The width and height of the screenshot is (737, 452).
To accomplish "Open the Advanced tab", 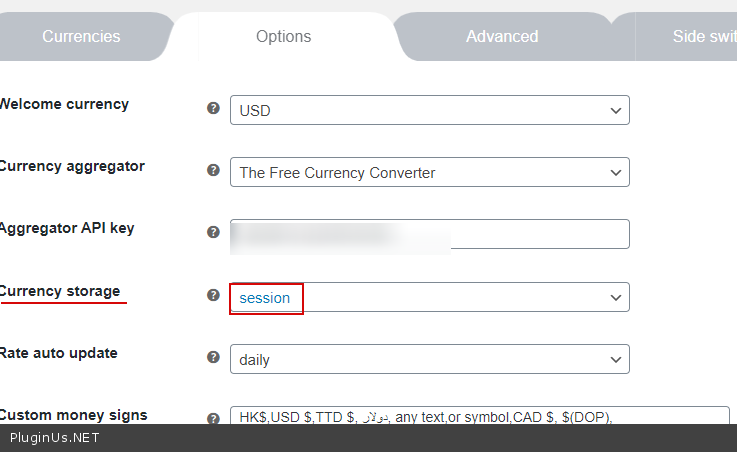I will 502,37.
